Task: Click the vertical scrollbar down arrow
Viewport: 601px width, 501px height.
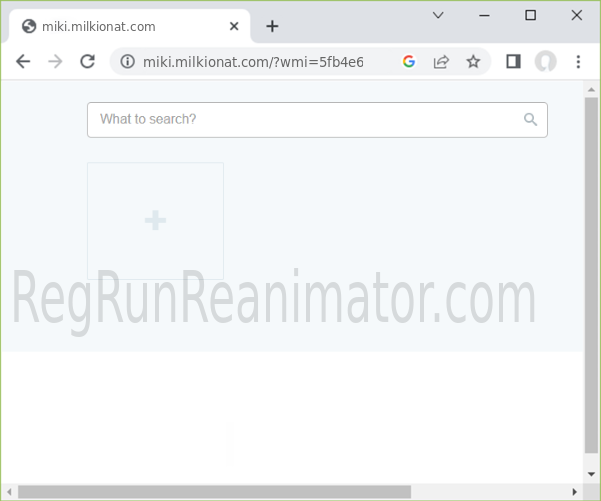Action: click(x=591, y=473)
